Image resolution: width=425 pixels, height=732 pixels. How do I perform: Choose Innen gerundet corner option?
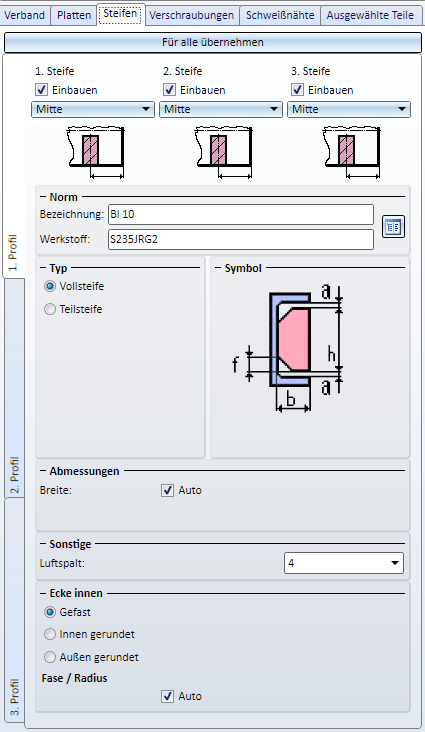tap(50, 634)
